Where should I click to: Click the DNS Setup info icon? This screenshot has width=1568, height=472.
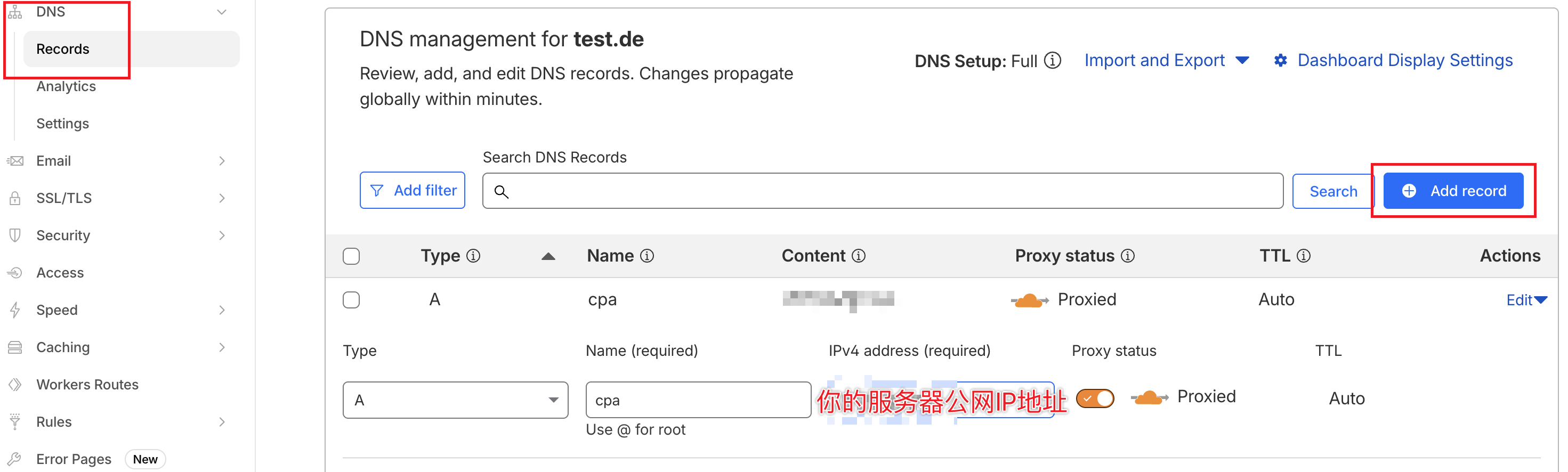1053,61
